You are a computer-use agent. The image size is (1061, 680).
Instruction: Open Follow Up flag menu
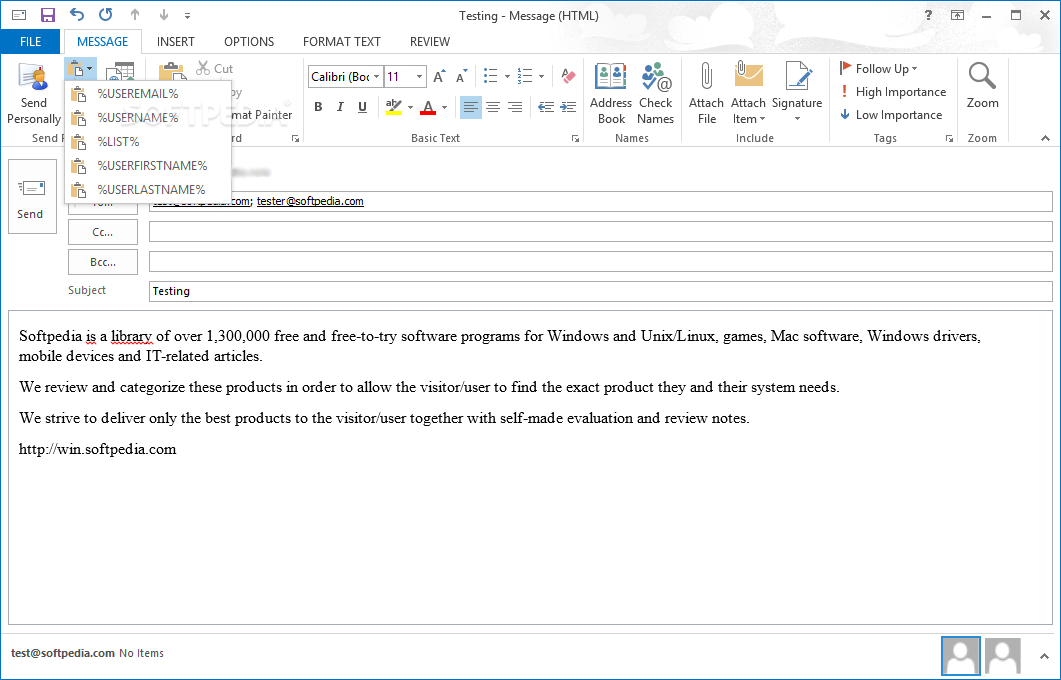pos(878,68)
